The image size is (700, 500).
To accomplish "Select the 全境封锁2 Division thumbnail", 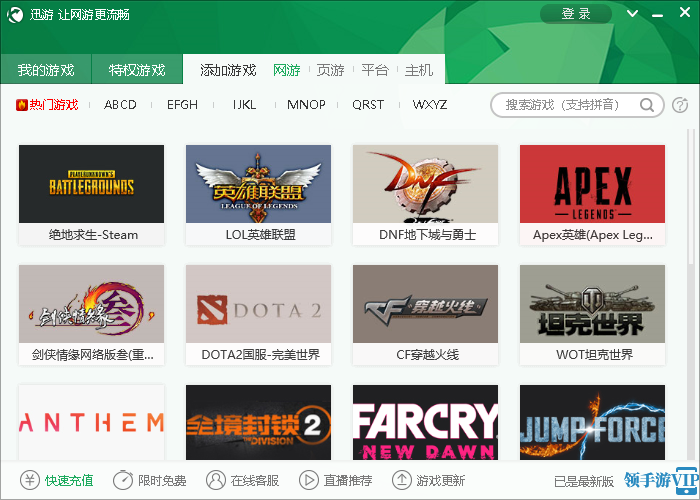I will click(x=258, y=422).
